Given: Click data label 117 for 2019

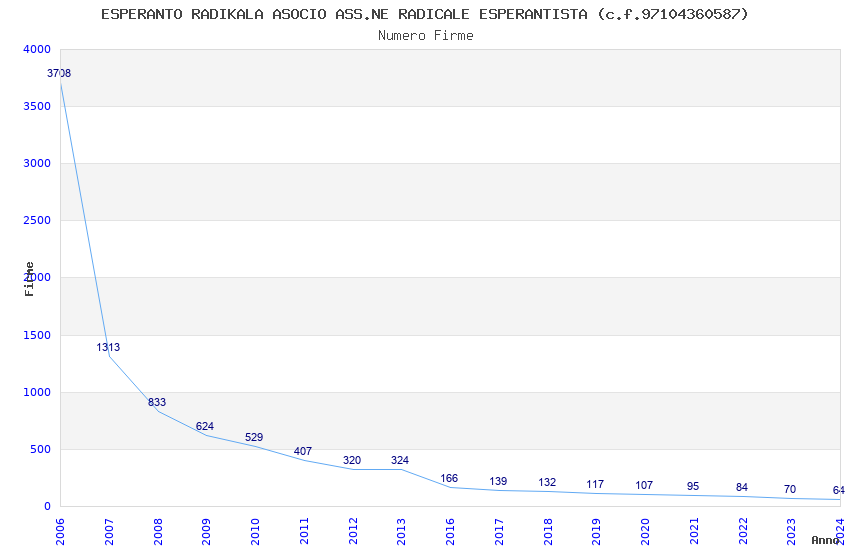Looking at the screenshot, I should (x=595, y=484).
